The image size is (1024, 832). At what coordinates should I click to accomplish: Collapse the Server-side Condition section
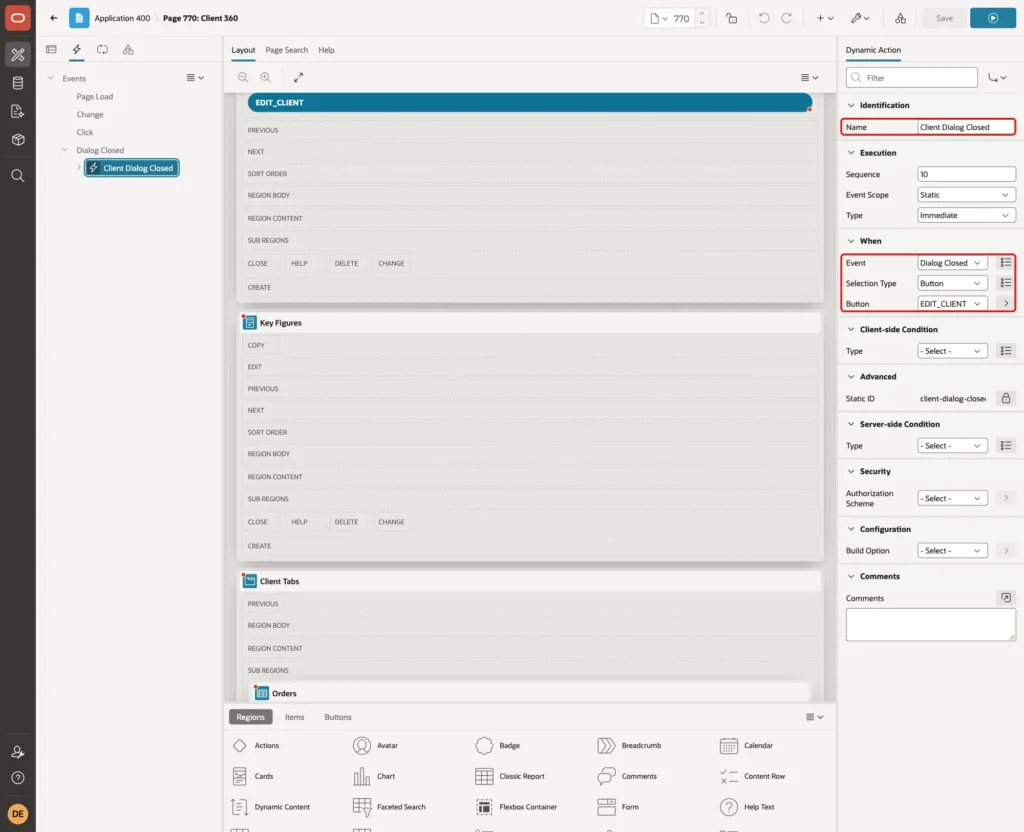851,424
